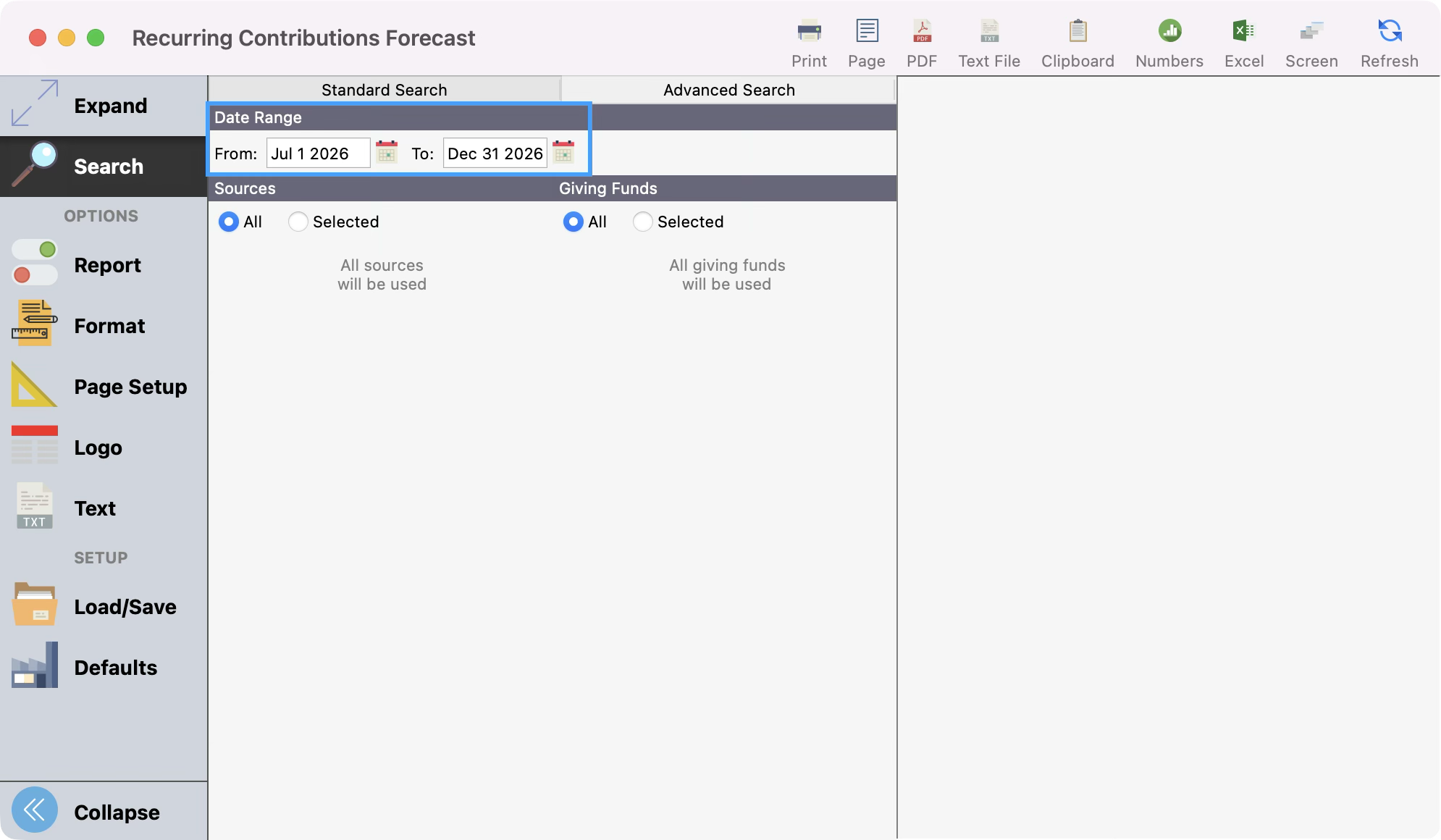Open the Page output option
This screenshot has height=840, width=1441.
click(867, 43)
